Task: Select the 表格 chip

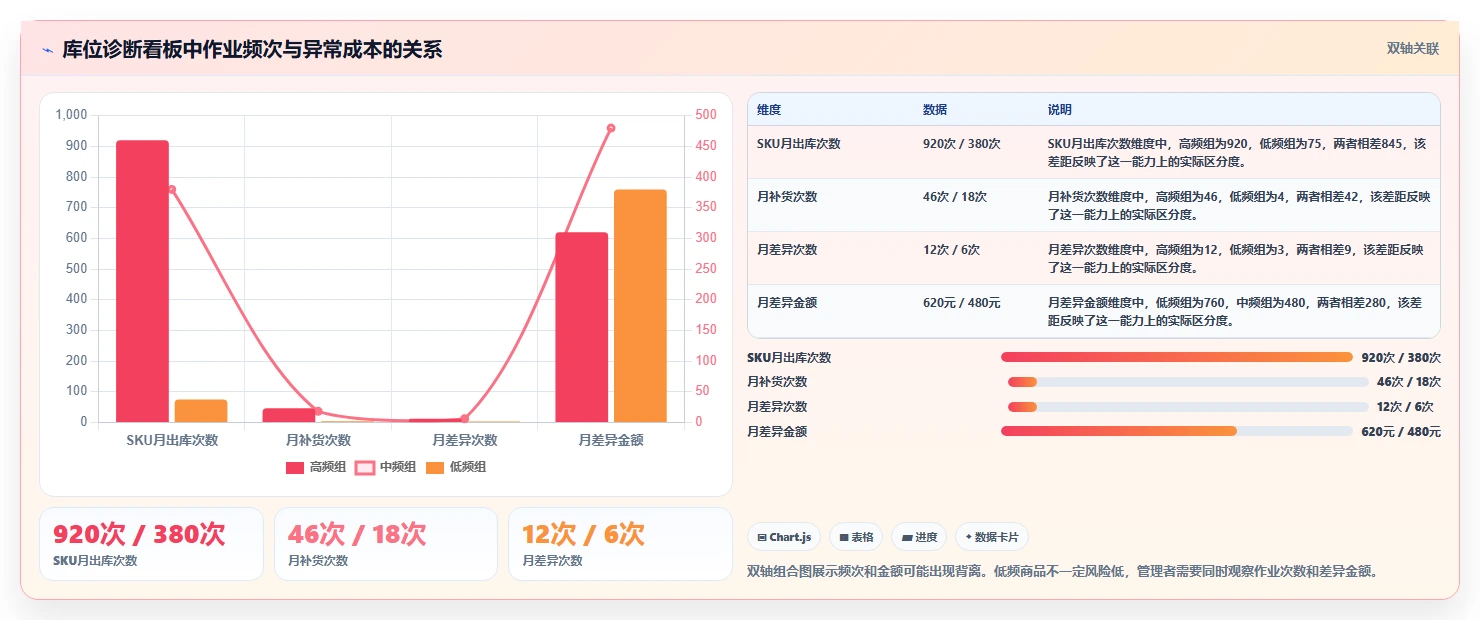Action: [x=855, y=537]
